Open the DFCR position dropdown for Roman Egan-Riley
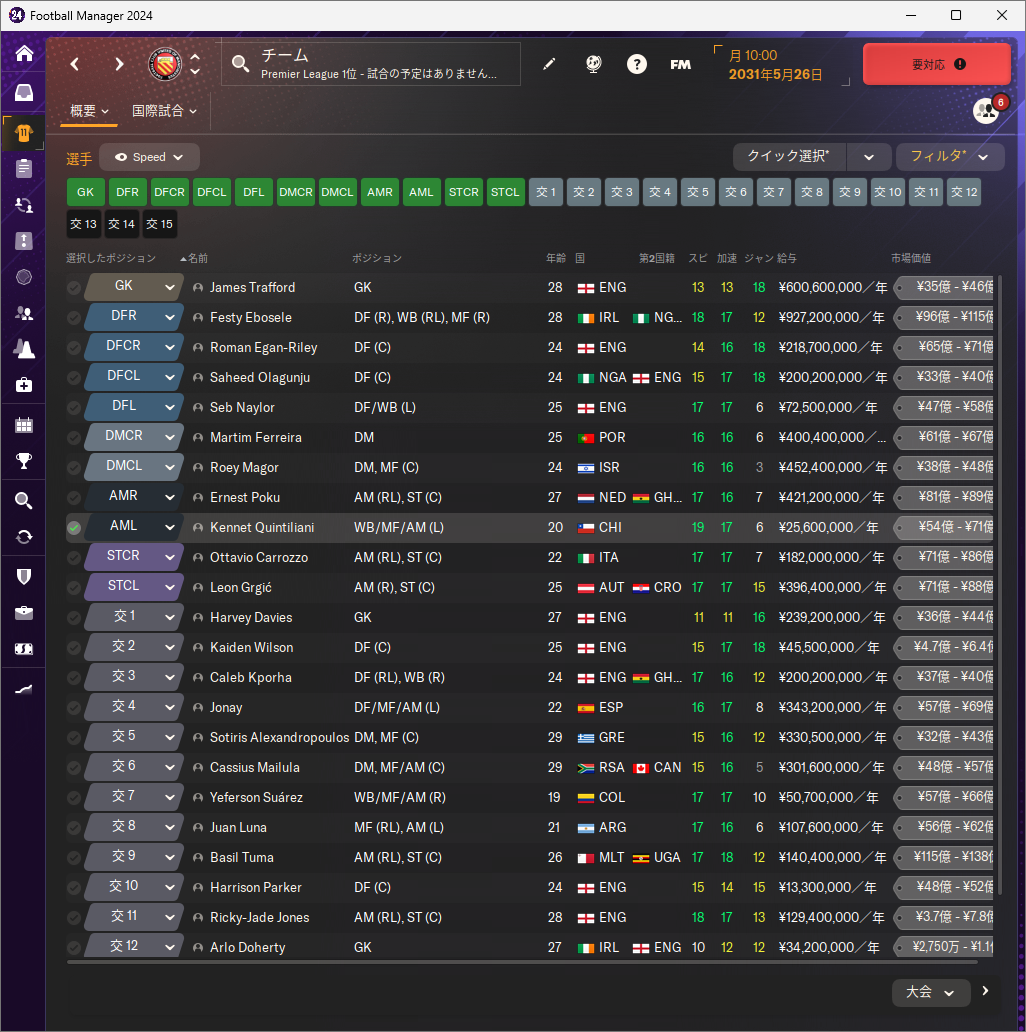This screenshot has height=1032, width=1026. [135, 347]
